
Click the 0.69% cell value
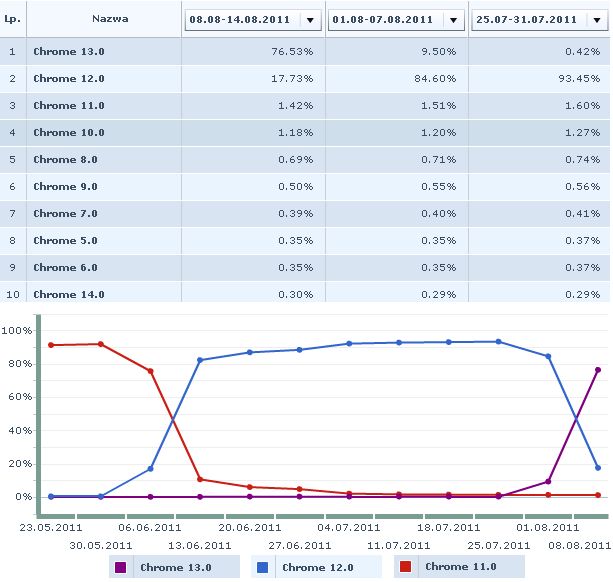(296, 159)
